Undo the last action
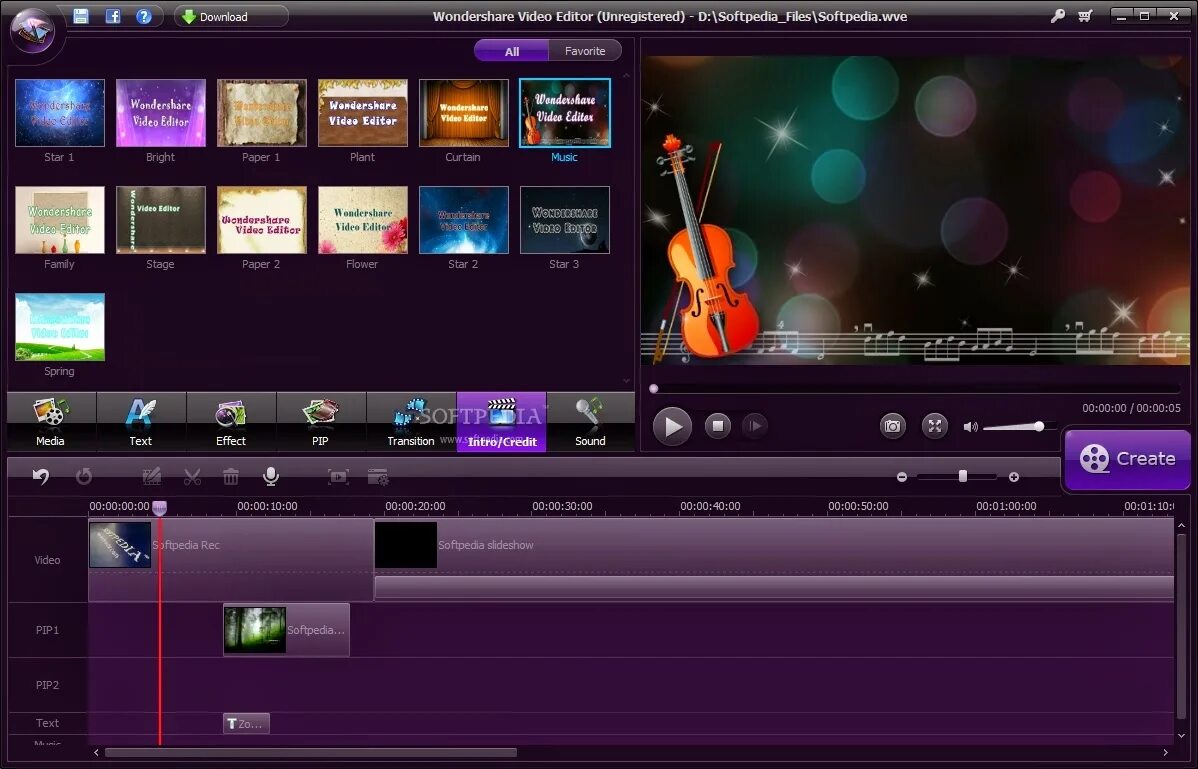The height and width of the screenshot is (769, 1198). pyautogui.click(x=40, y=477)
